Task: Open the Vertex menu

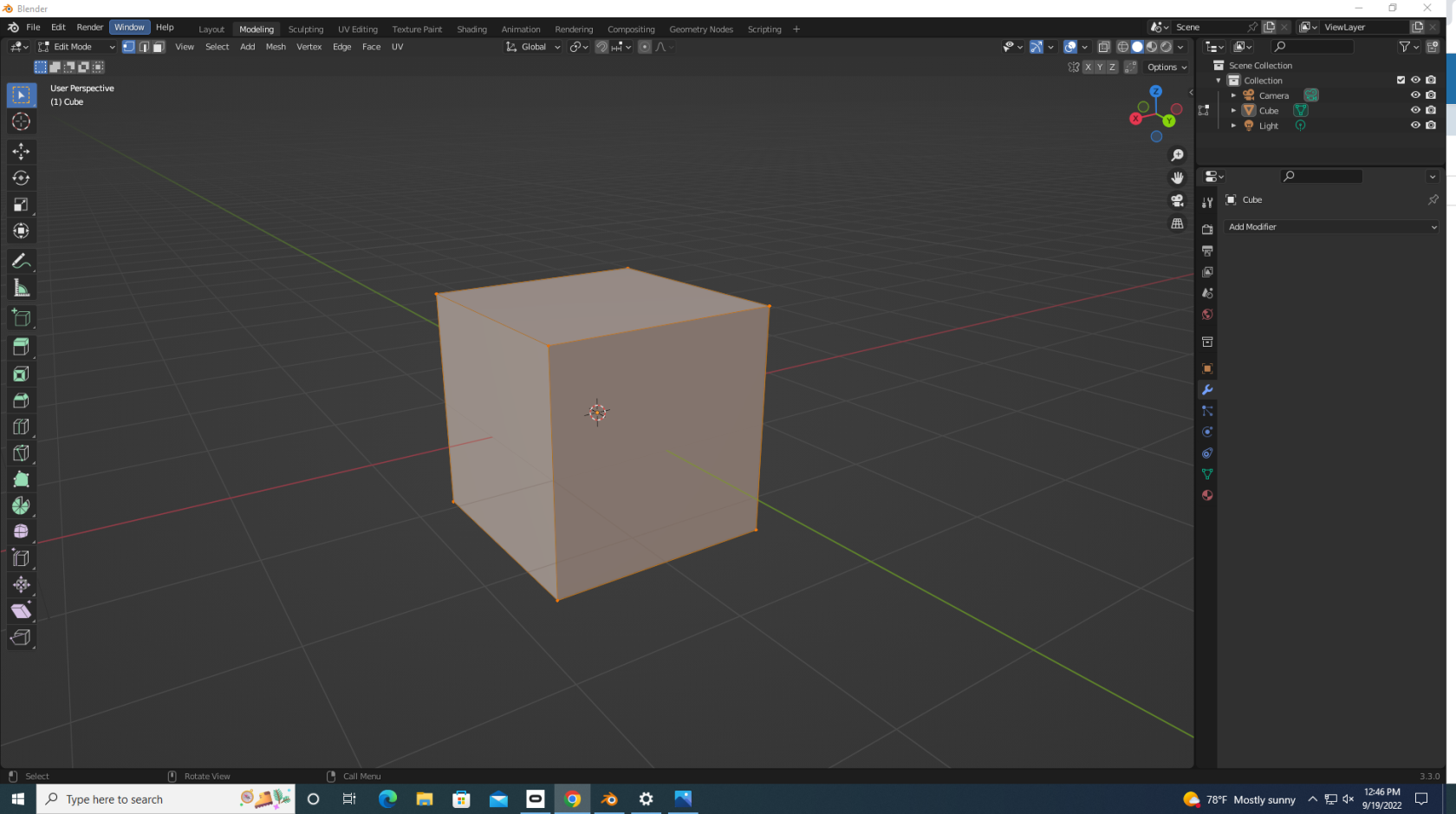Action: click(309, 47)
